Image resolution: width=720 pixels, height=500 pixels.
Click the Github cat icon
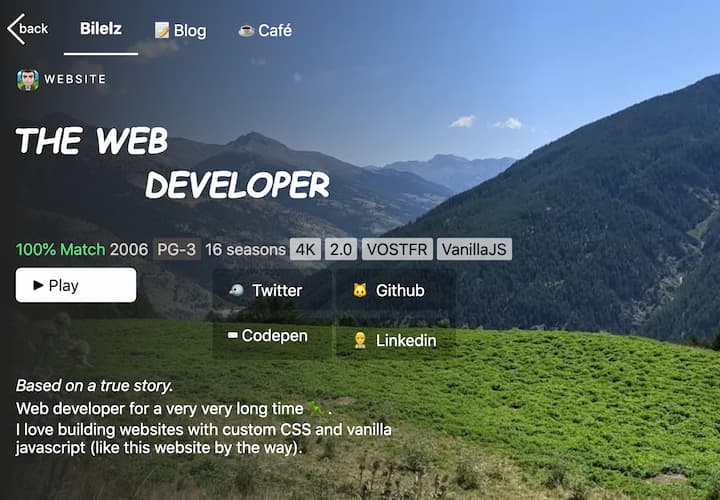pyautogui.click(x=359, y=290)
